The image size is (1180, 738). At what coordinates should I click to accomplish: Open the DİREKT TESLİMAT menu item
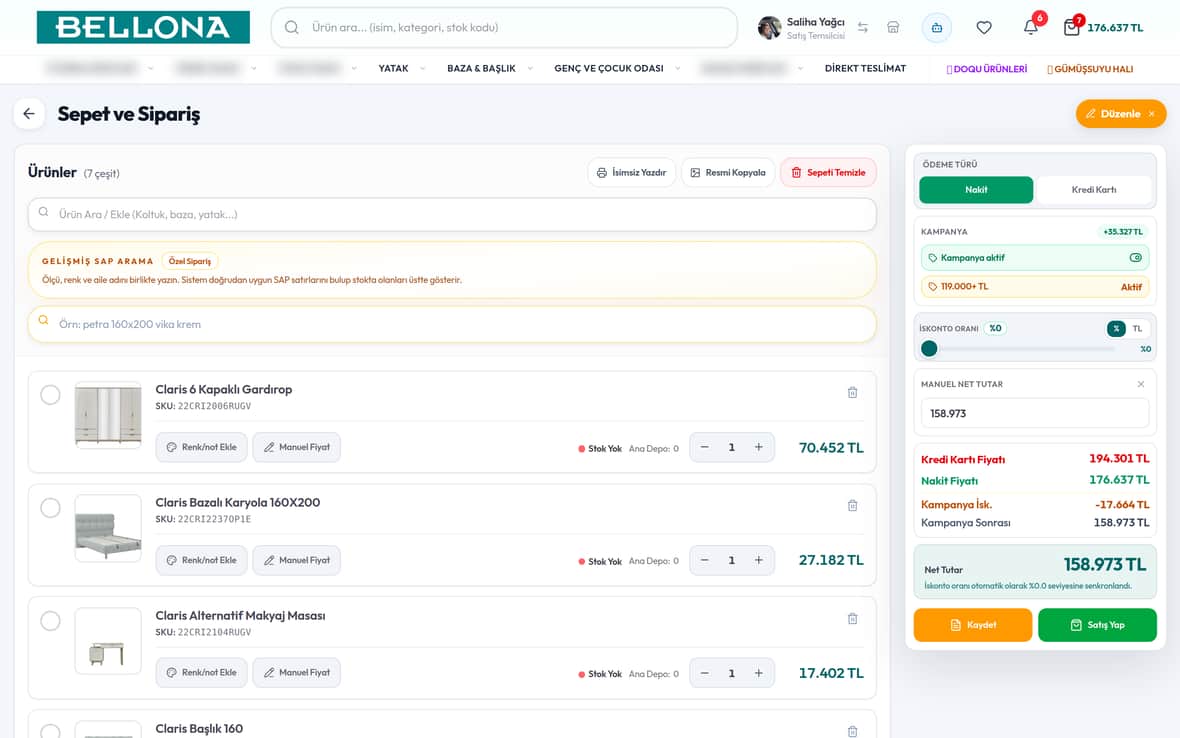865,68
